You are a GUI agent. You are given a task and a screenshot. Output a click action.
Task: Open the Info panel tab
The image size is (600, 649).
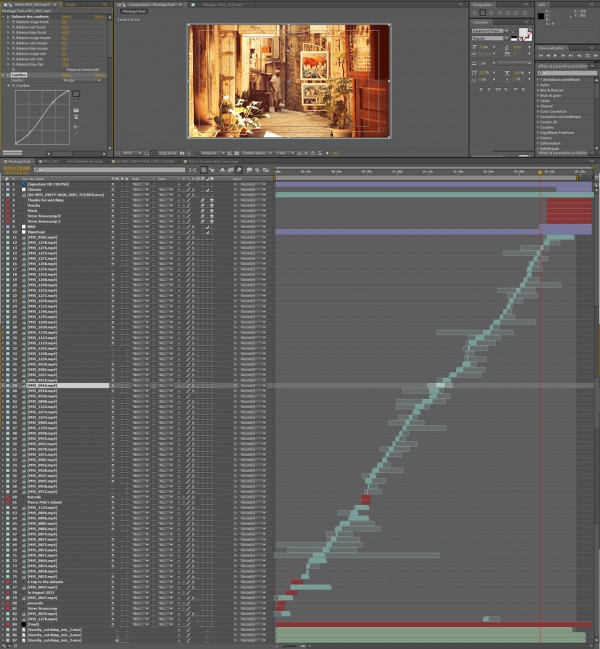[542, 5]
